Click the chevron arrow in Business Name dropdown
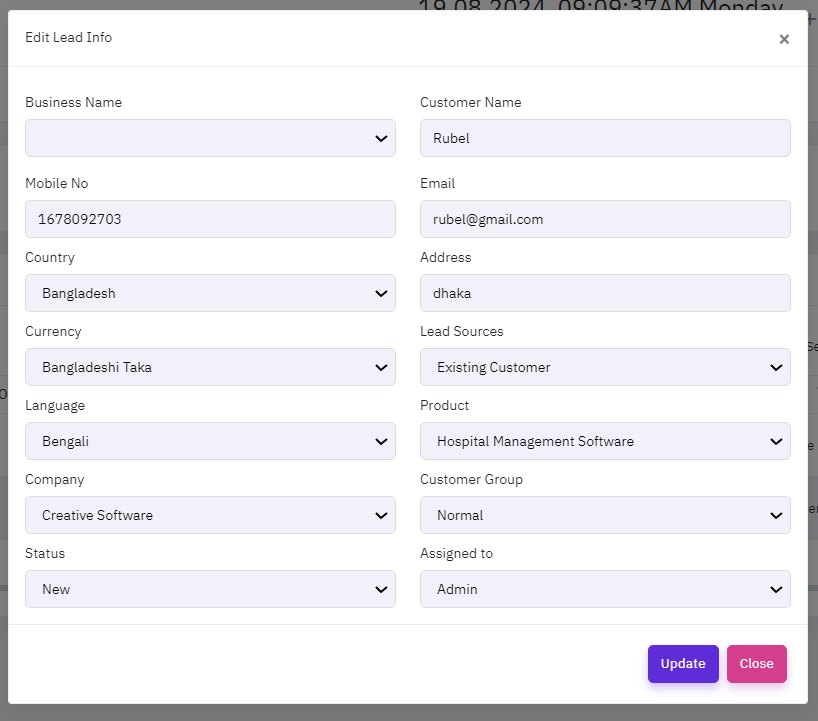This screenshot has height=721, width=818. click(x=381, y=138)
